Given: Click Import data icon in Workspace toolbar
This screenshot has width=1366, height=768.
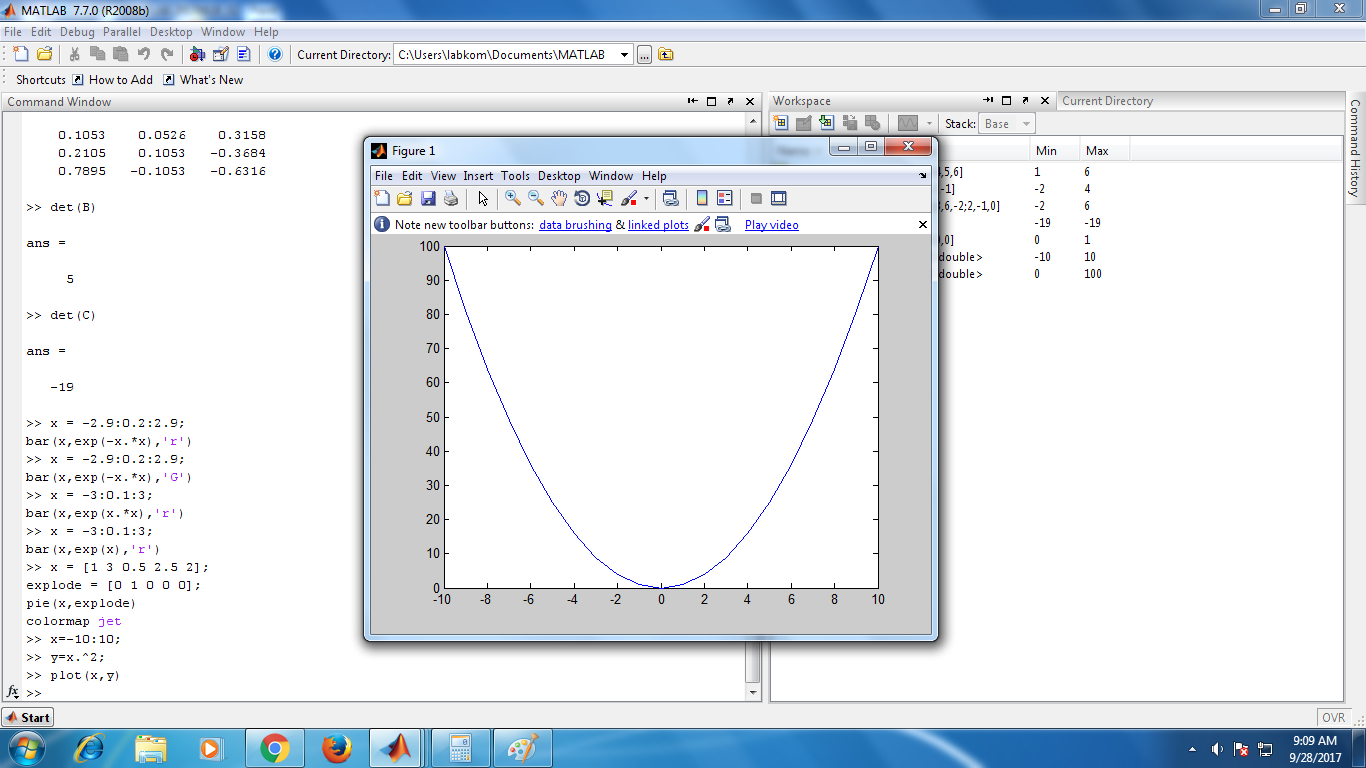Looking at the screenshot, I should pyautogui.click(x=826, y=123).
